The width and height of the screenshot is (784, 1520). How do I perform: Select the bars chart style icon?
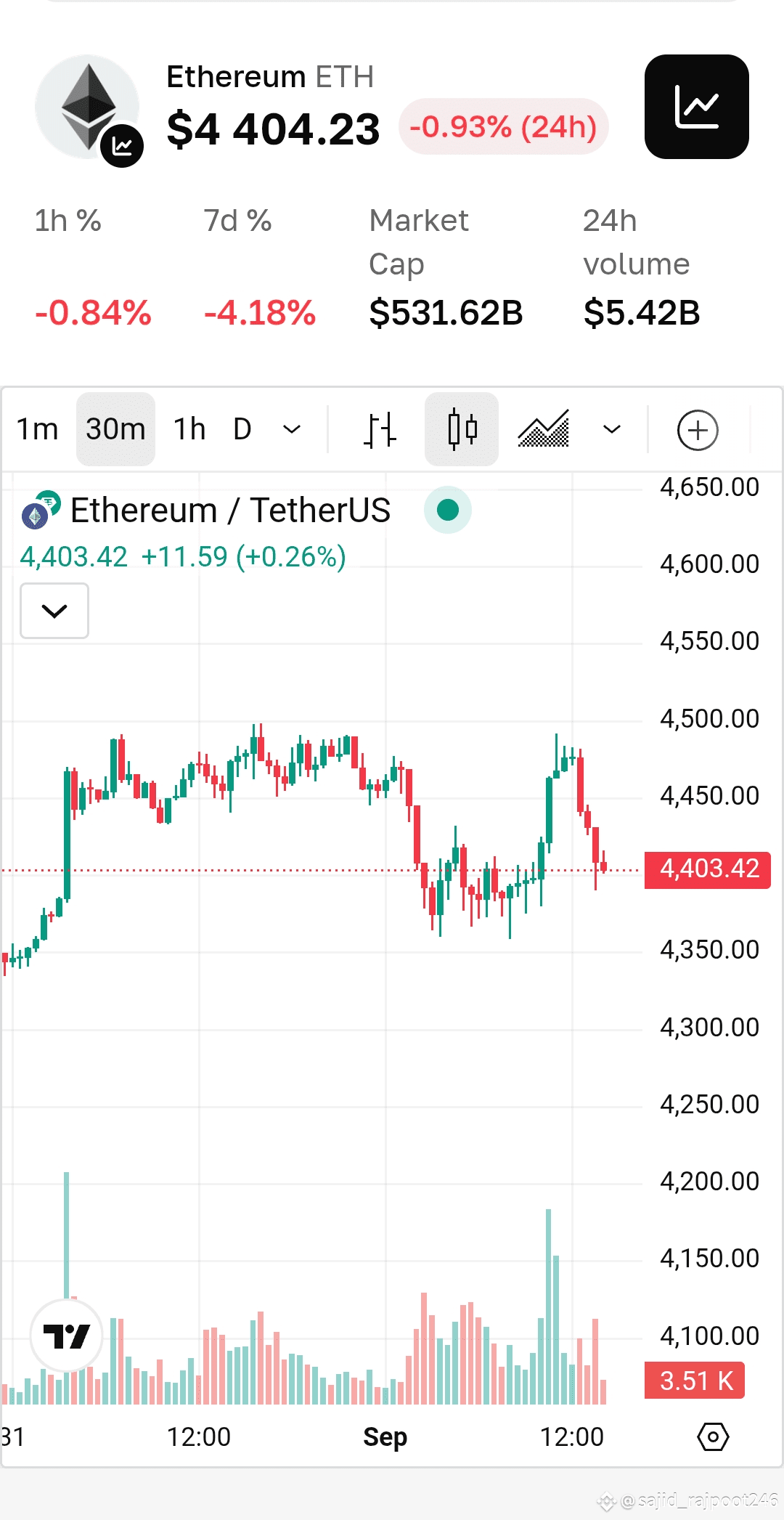point(380,430)
